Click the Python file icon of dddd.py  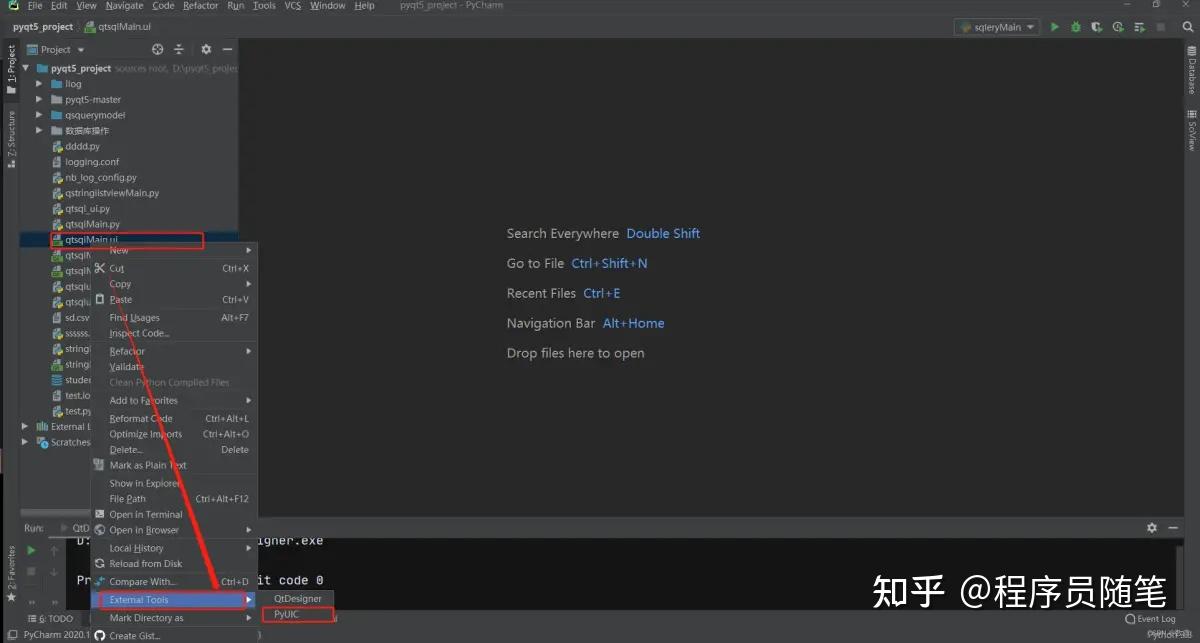(x=57, y=146)
